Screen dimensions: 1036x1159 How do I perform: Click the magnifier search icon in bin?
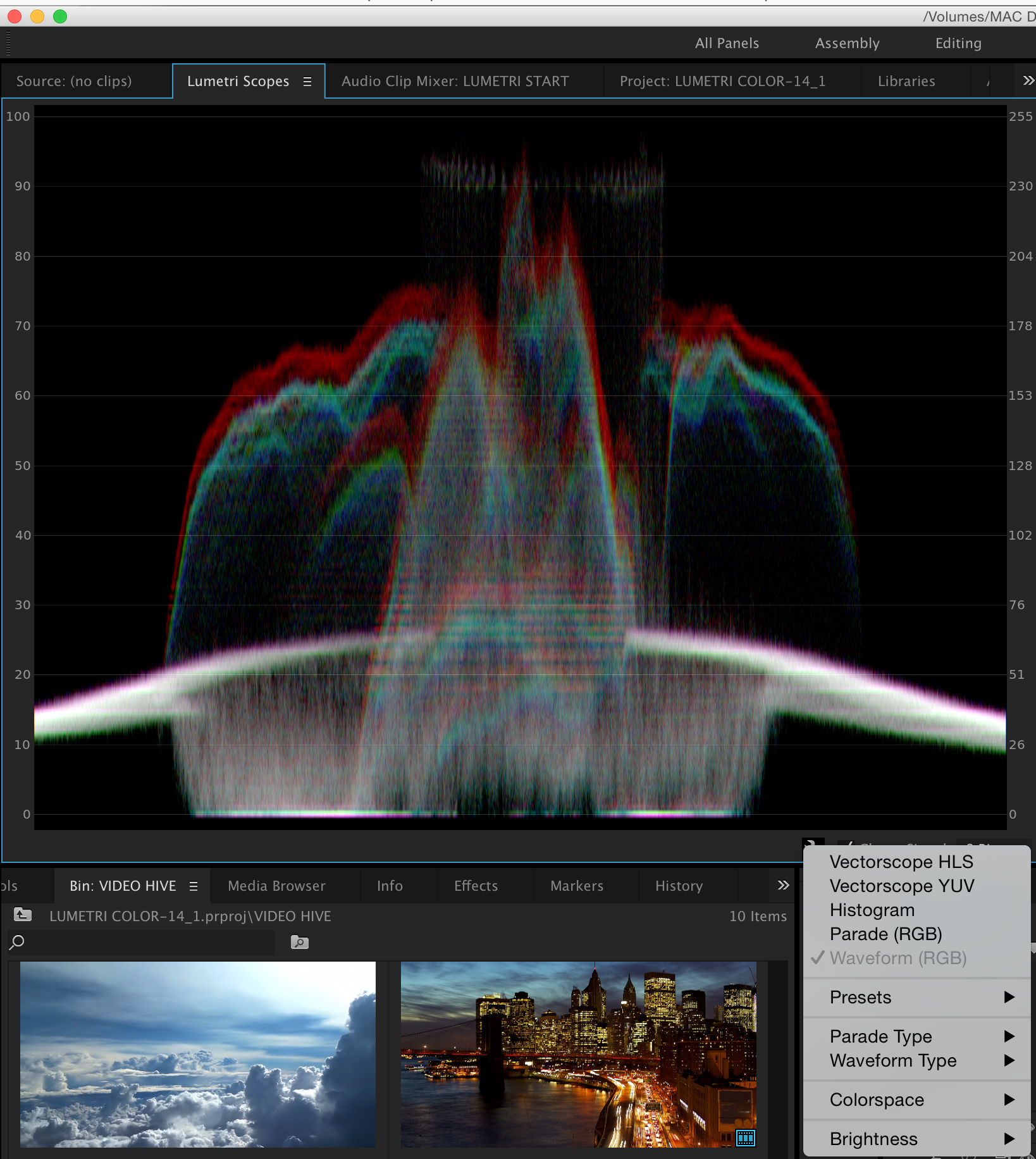pyautogui.click(x=17, y=943)
